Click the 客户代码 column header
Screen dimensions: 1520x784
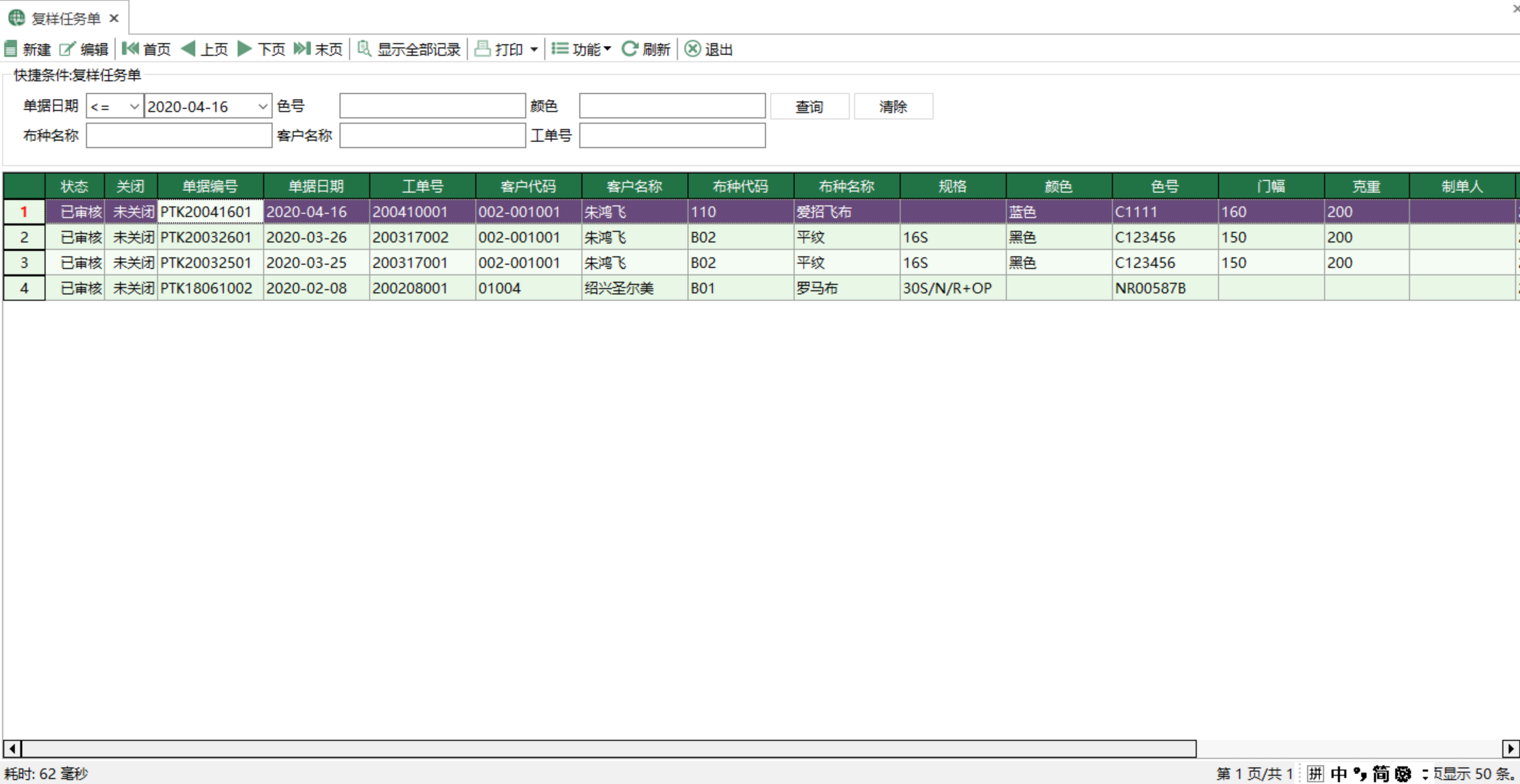[528, 187]
